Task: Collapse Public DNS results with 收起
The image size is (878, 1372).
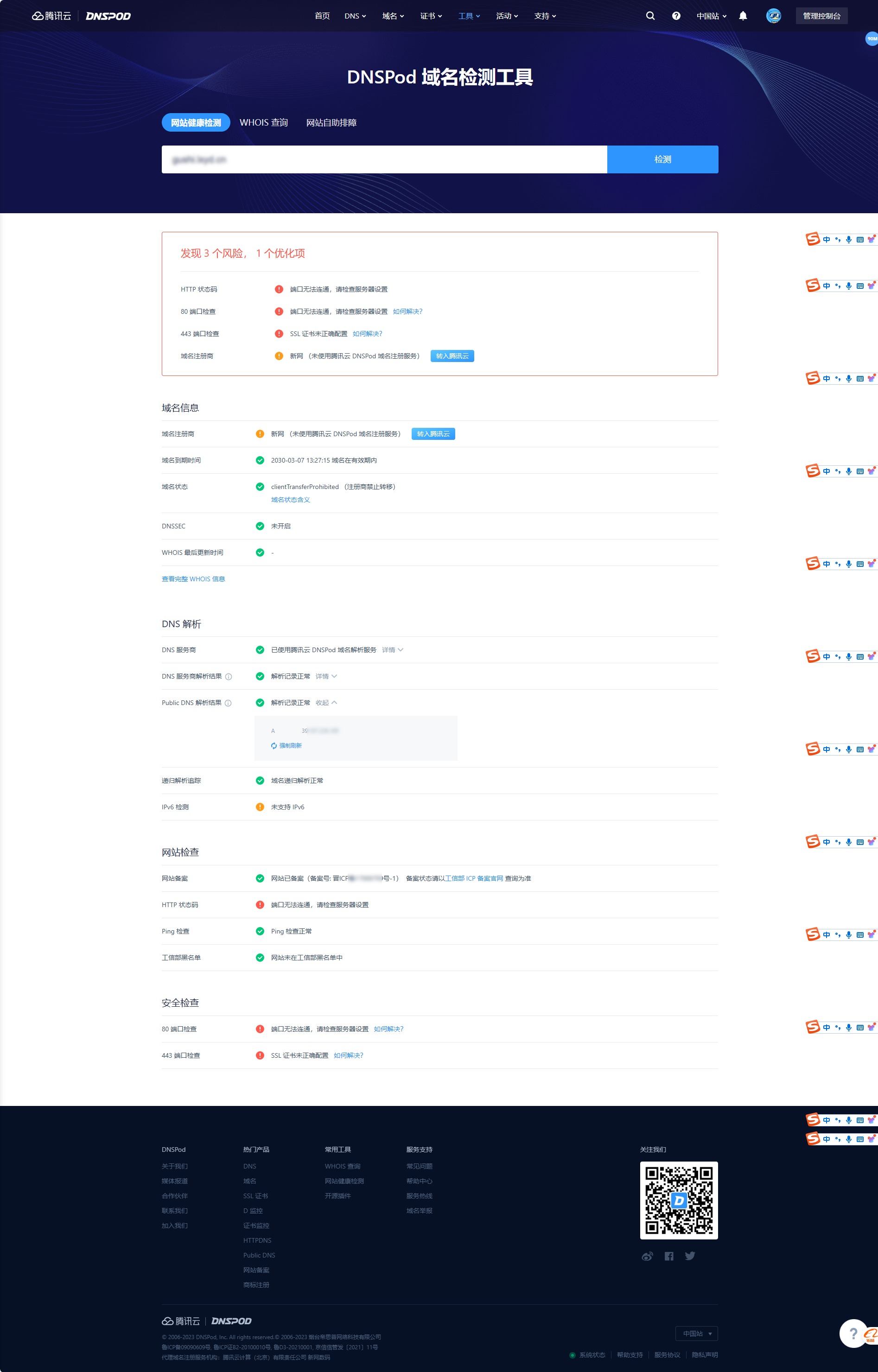Action: (326, 702)
